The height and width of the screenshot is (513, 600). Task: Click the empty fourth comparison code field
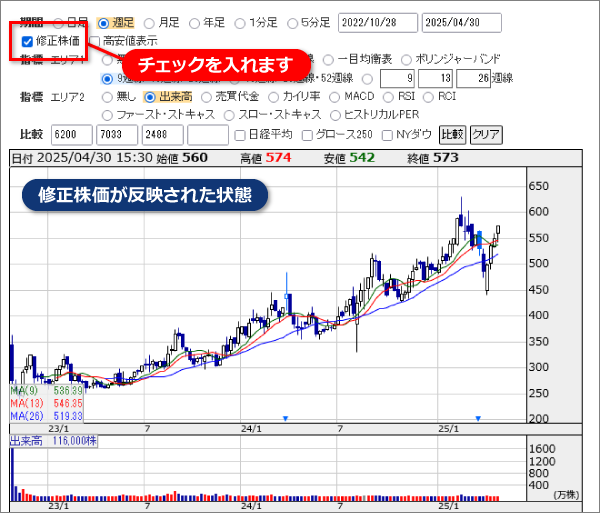[208, 135]
